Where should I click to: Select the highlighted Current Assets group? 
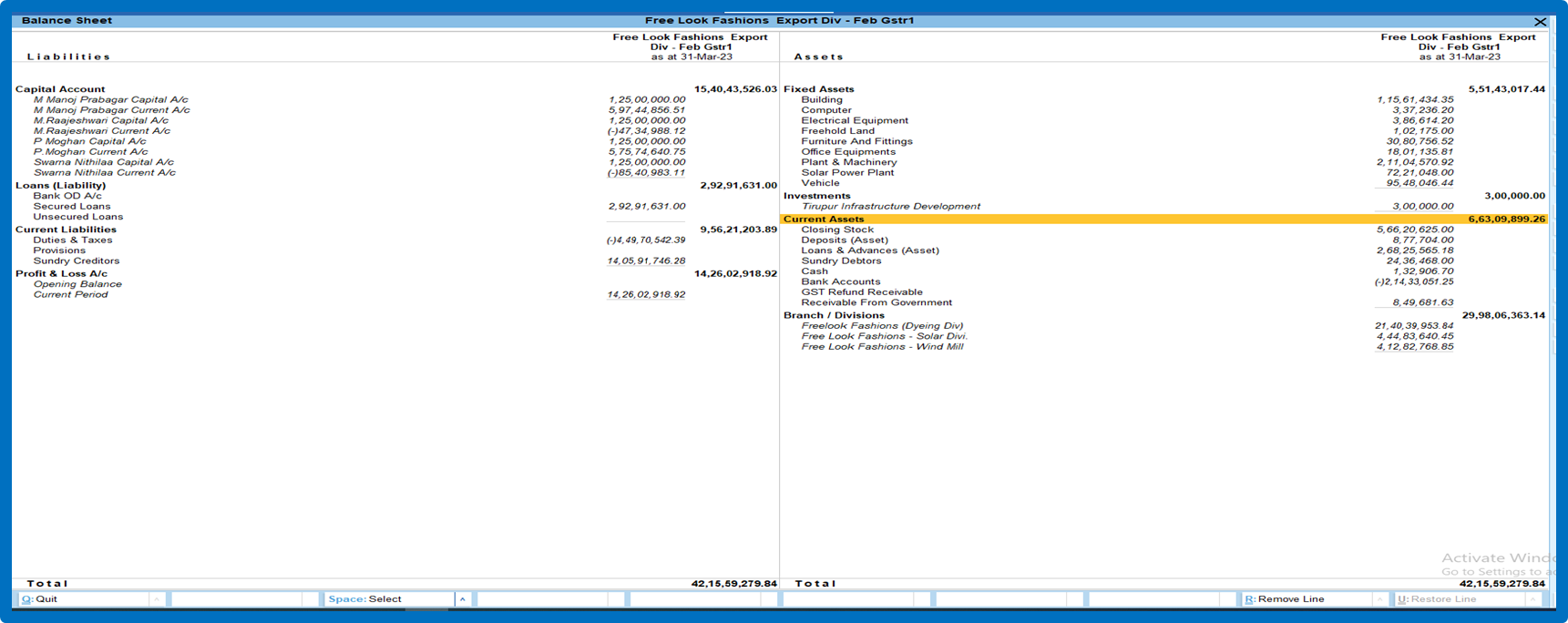pyautogui.click(x=1164, y=220)
